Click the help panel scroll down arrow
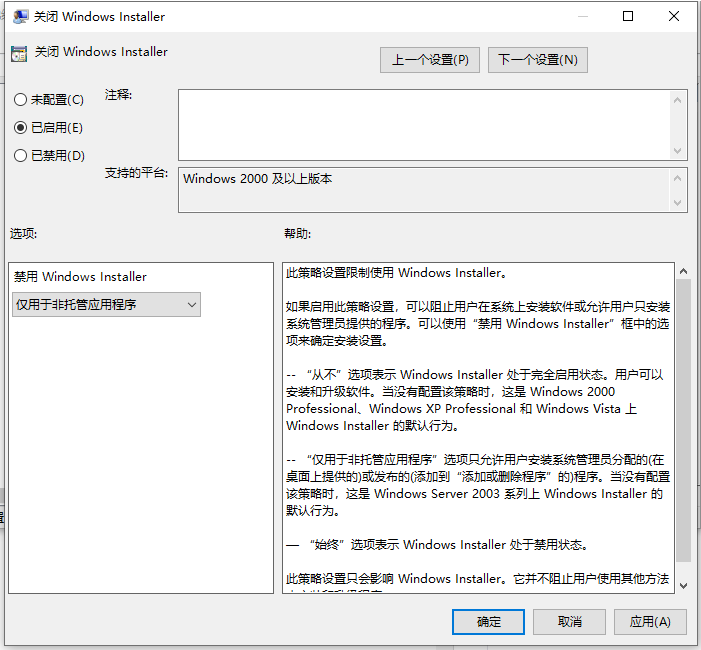701x650 pixels. pyautogui.click(x=683, y=586)
